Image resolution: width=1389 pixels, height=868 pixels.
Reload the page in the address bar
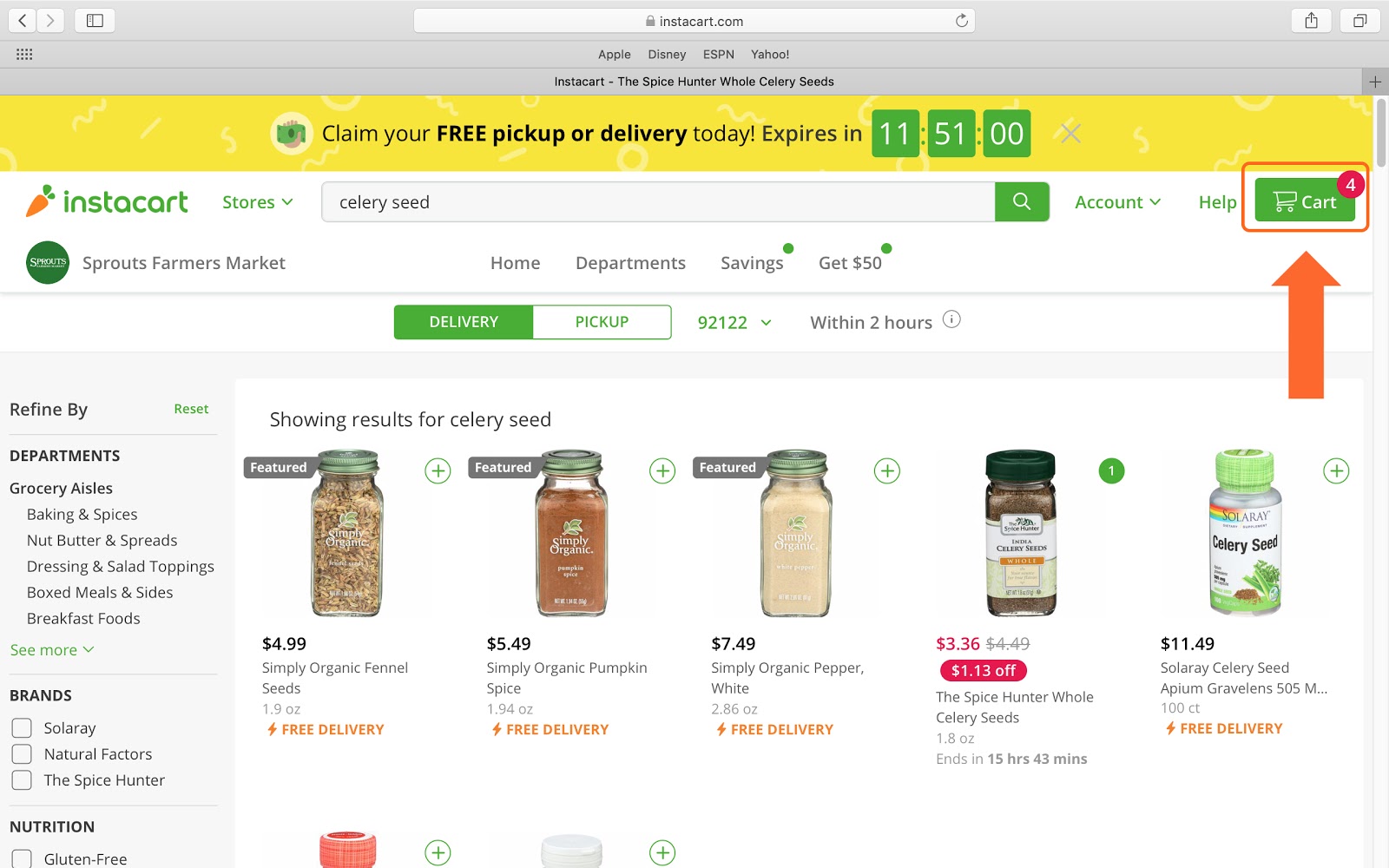961,21
